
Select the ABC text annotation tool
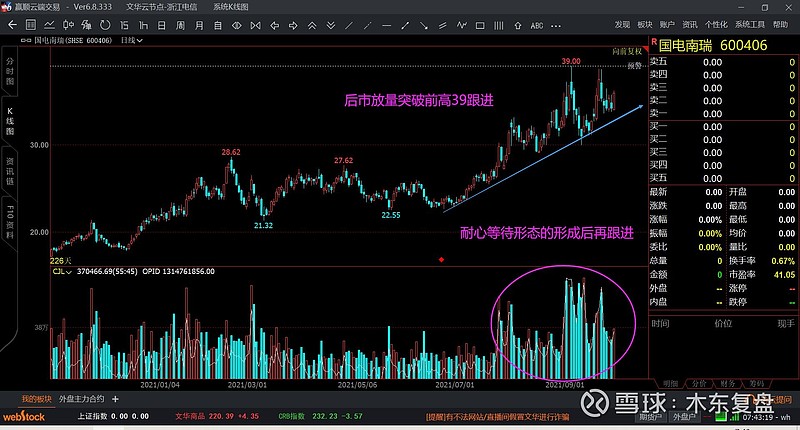tap(537, 26)
